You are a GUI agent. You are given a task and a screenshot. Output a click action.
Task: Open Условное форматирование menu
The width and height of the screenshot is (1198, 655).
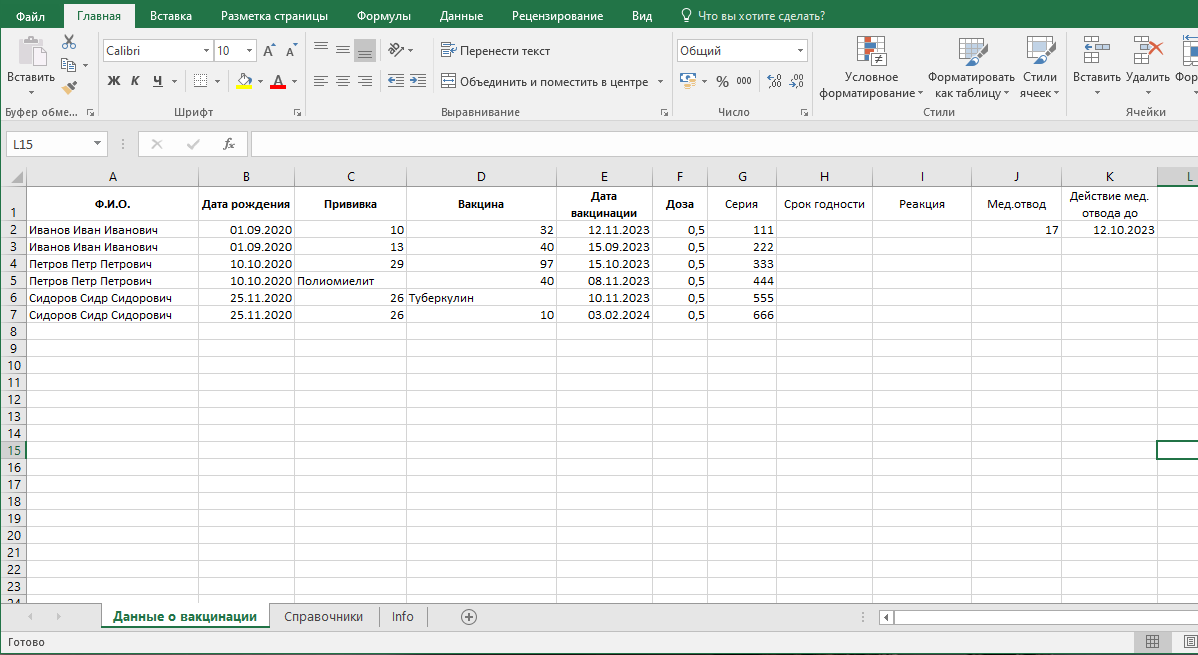(871, 67)
